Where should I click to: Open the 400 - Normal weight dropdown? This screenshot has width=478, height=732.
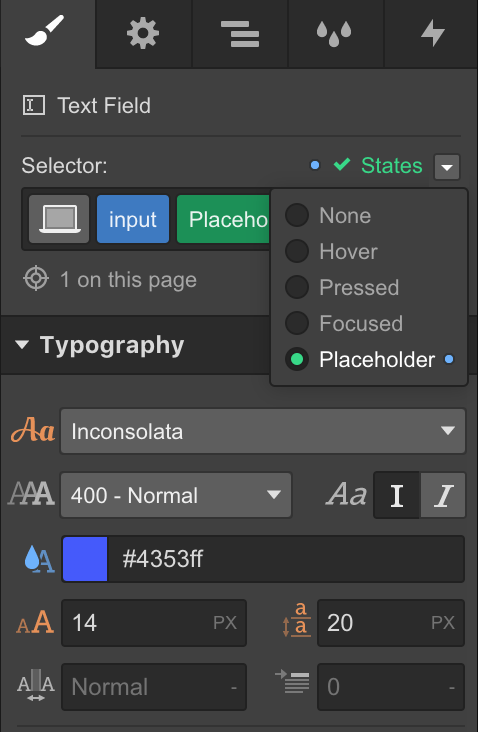point(176,495)
